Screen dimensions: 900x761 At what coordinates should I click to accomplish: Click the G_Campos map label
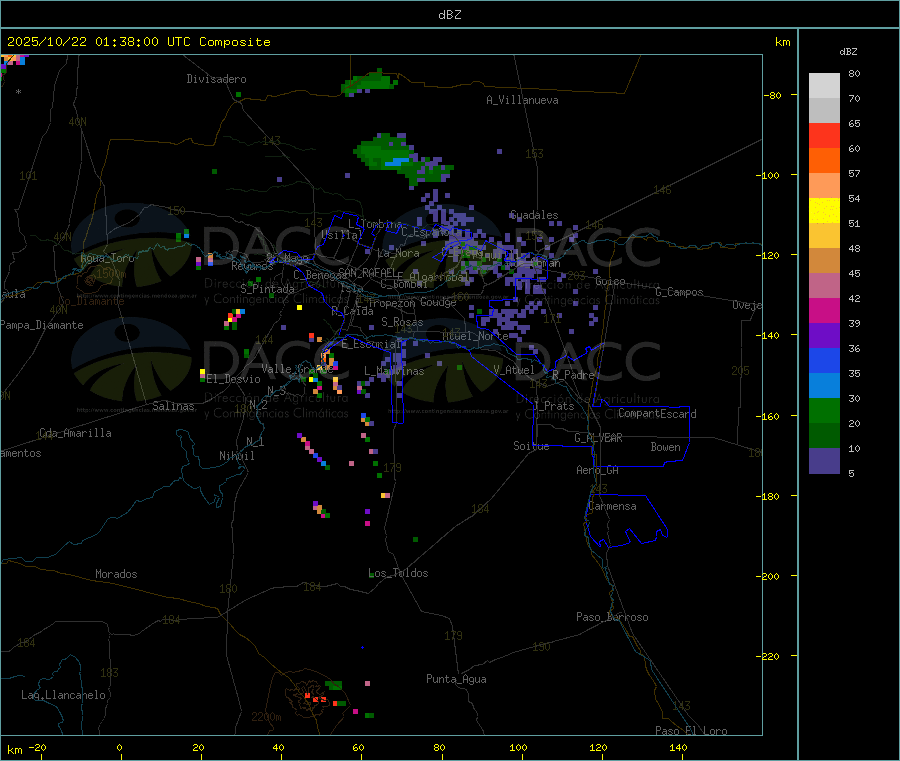tap(679, 292)
